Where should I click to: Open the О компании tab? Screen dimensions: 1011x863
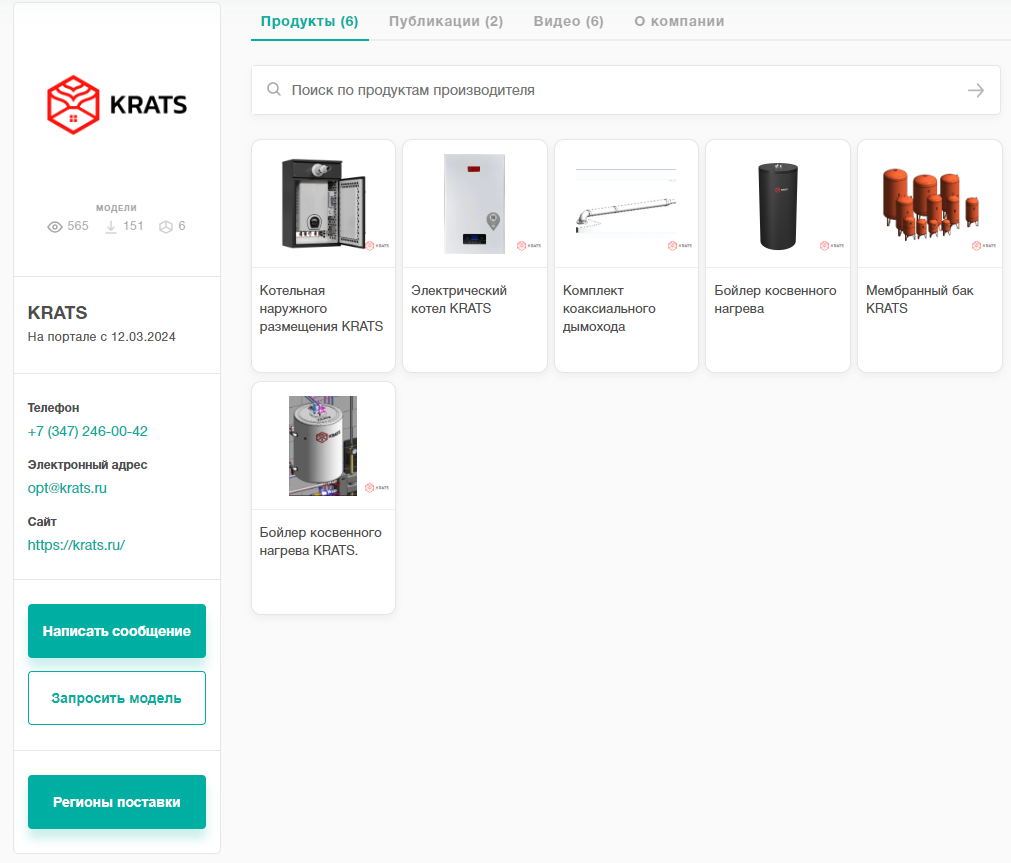(x=679, y=21)
